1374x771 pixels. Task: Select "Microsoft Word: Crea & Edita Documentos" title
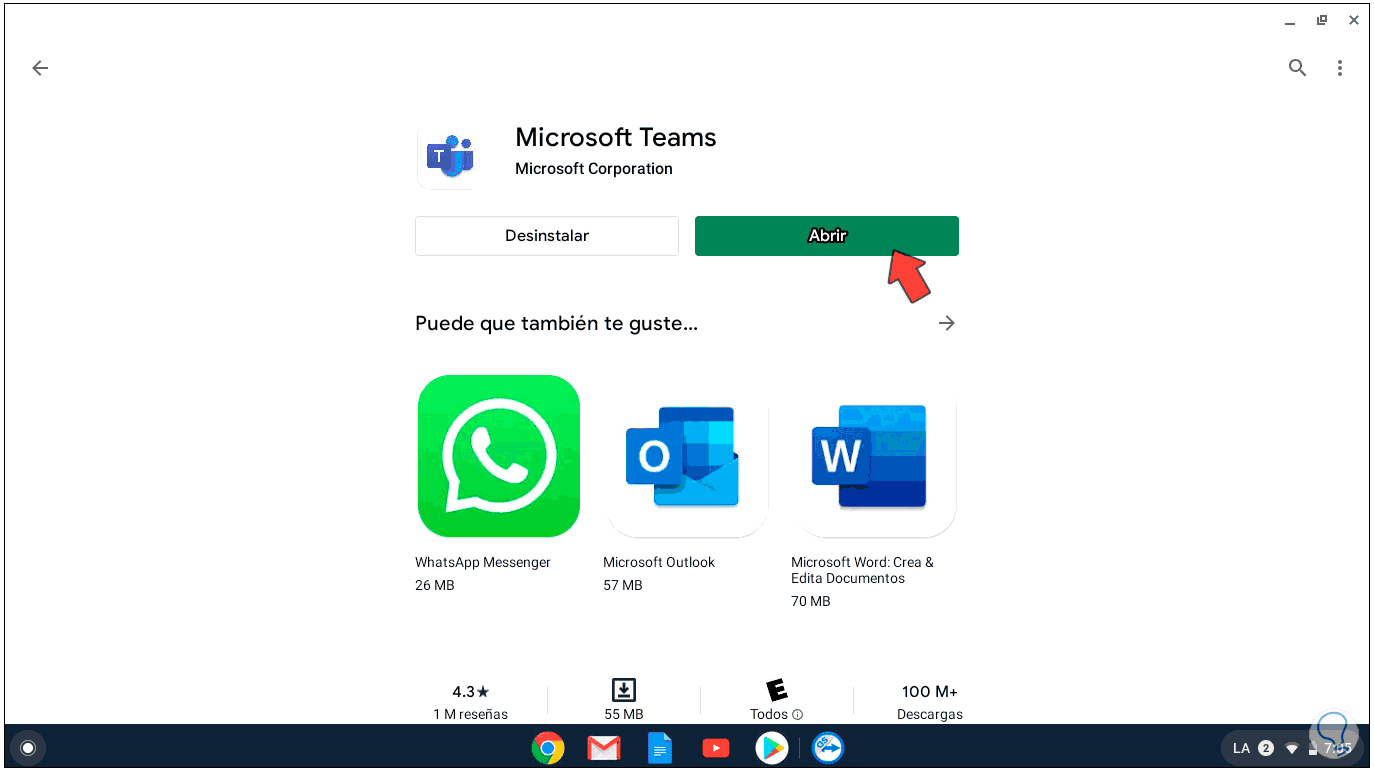pyautogui.click(x=862, y=570)
